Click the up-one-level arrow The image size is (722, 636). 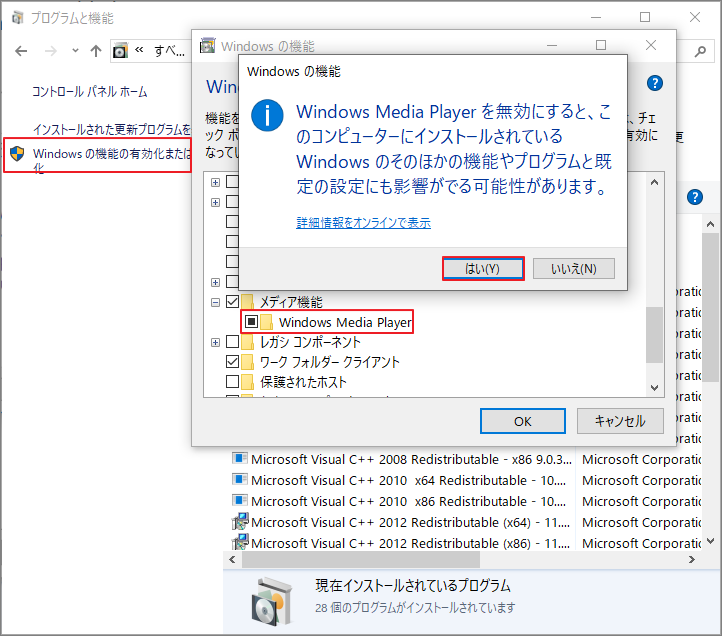pyautogui.click(x=96, y=51)
